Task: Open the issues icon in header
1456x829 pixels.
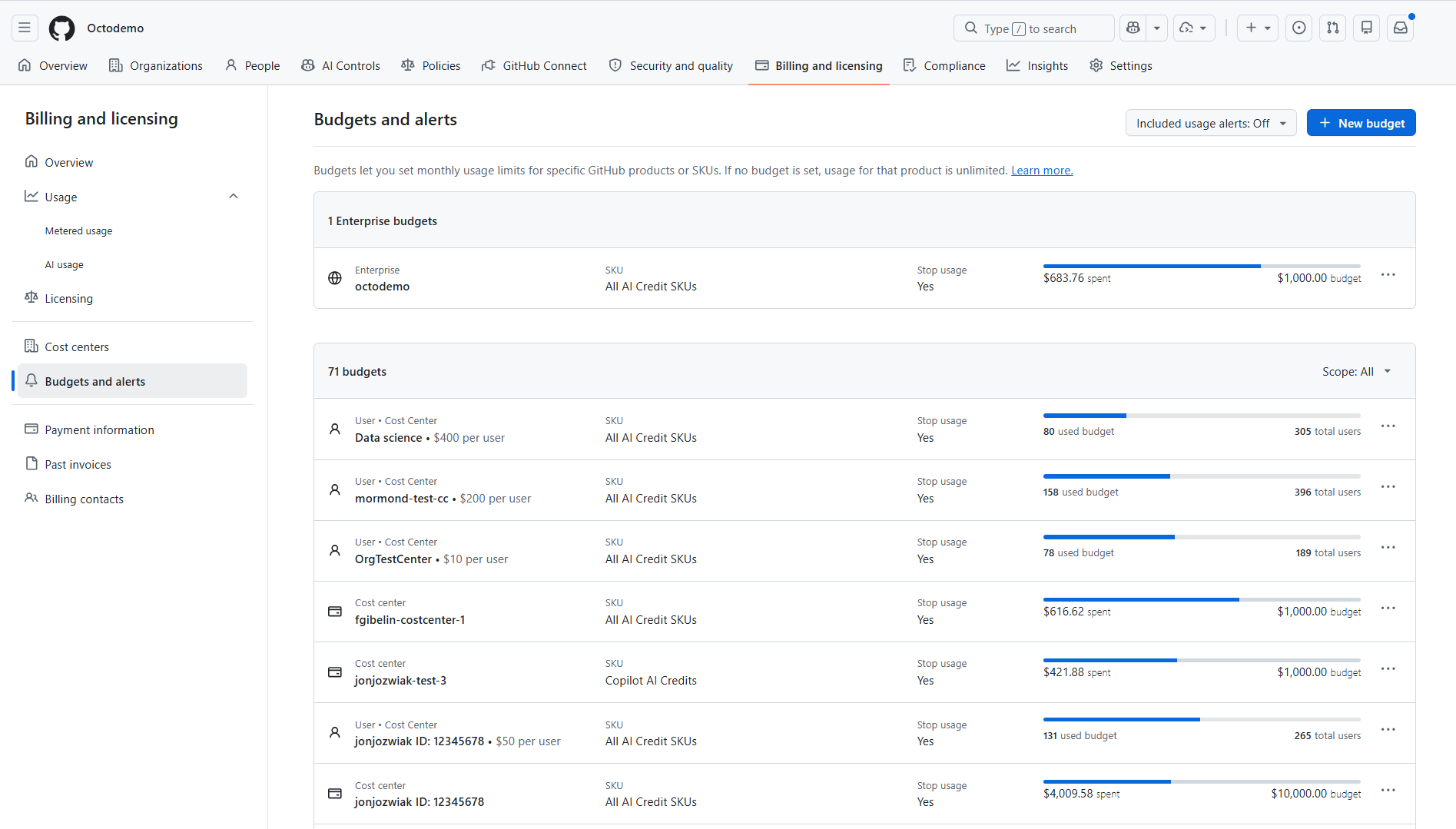Action: [1299, 28]
